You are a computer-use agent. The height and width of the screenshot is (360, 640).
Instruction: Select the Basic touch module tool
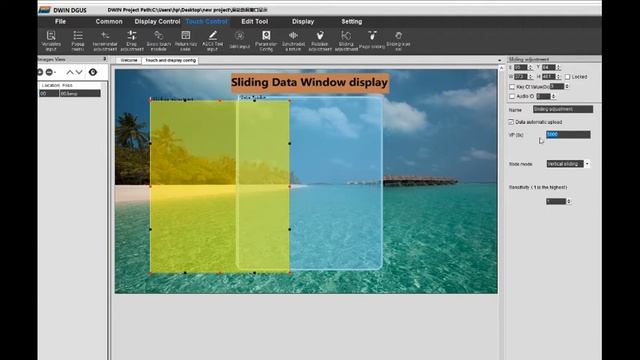pos(158,40)
